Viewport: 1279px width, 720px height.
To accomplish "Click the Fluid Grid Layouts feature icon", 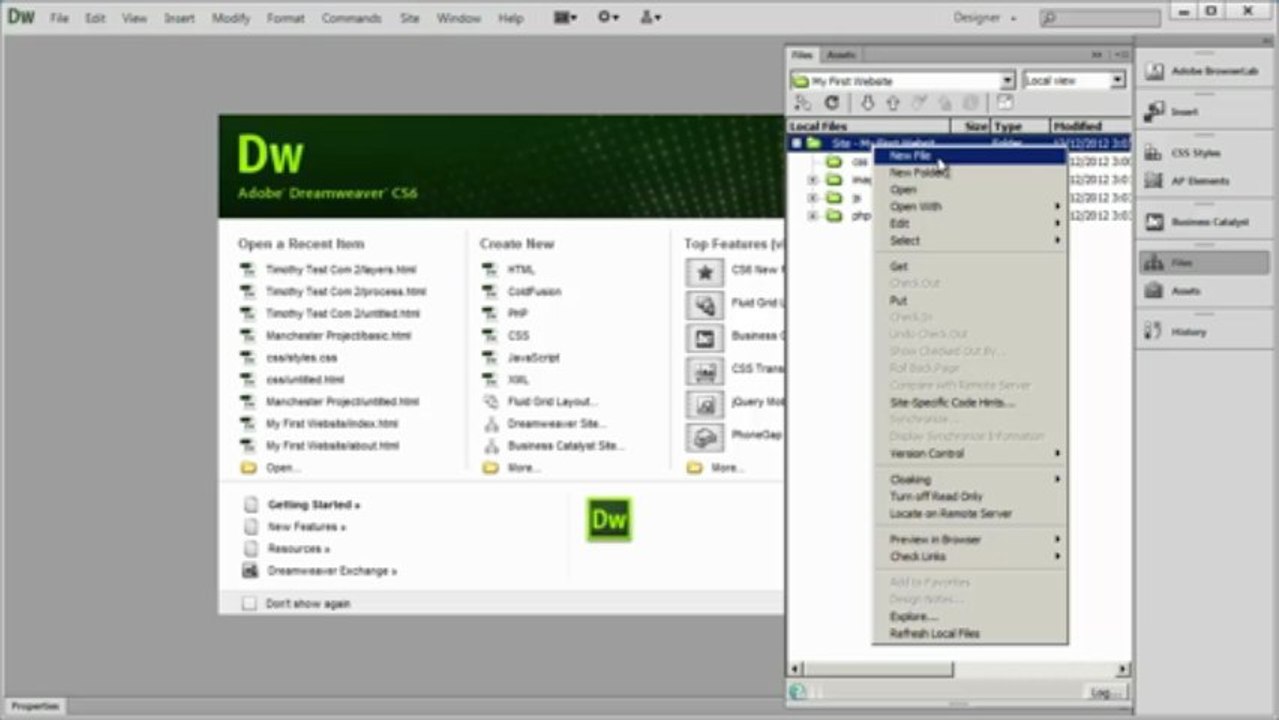I will coord(705,305).
